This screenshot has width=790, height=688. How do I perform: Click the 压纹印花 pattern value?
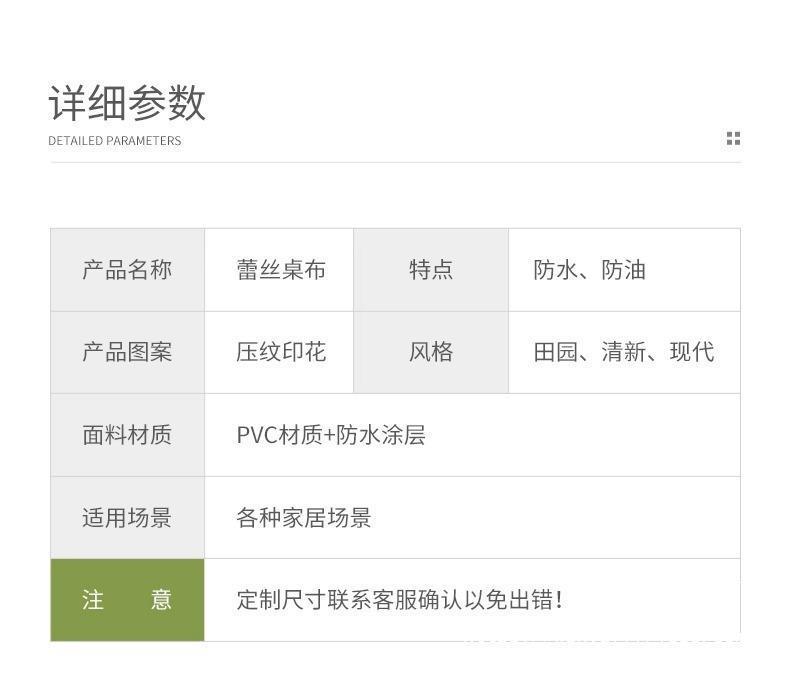point(281,352)
